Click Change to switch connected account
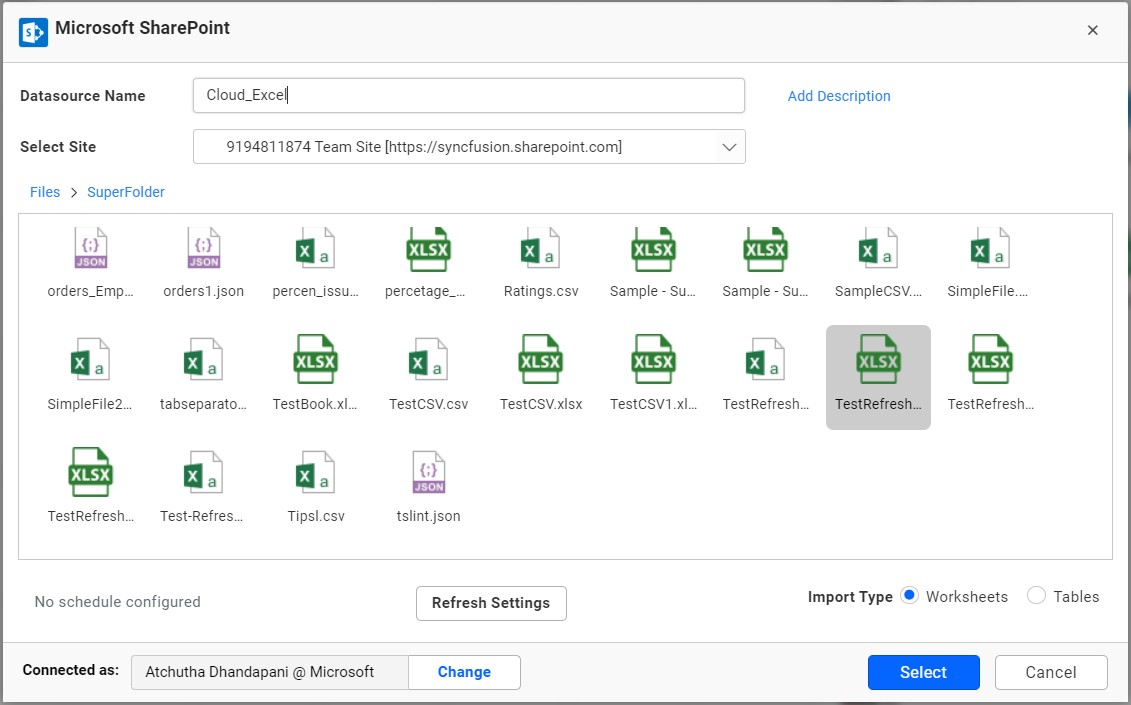Image resolution: width=1131 pixels, height=705 pixels. pos(465,672)
